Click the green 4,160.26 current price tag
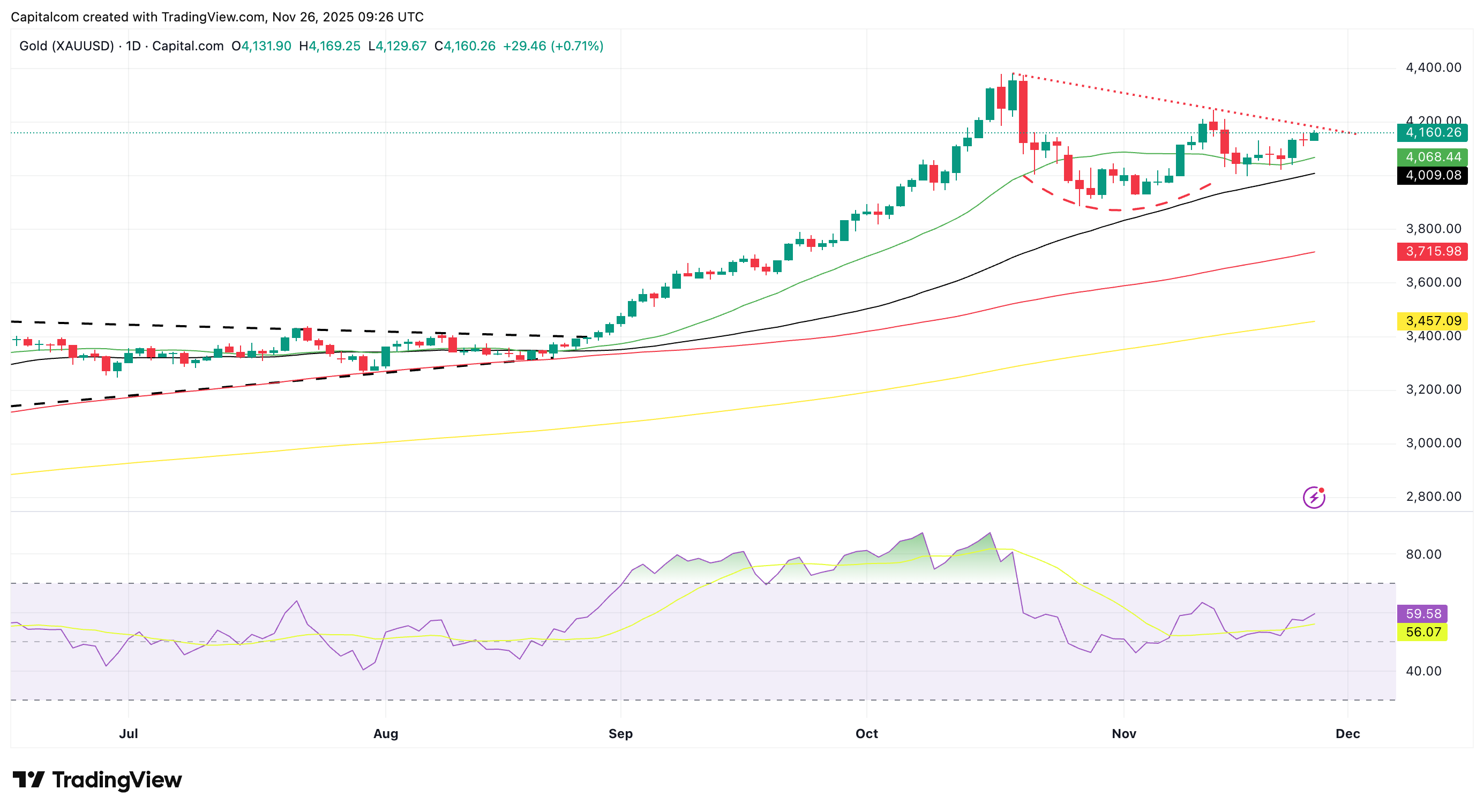Viewport: 1484px width, 812px height. [x=1432, y=132]
